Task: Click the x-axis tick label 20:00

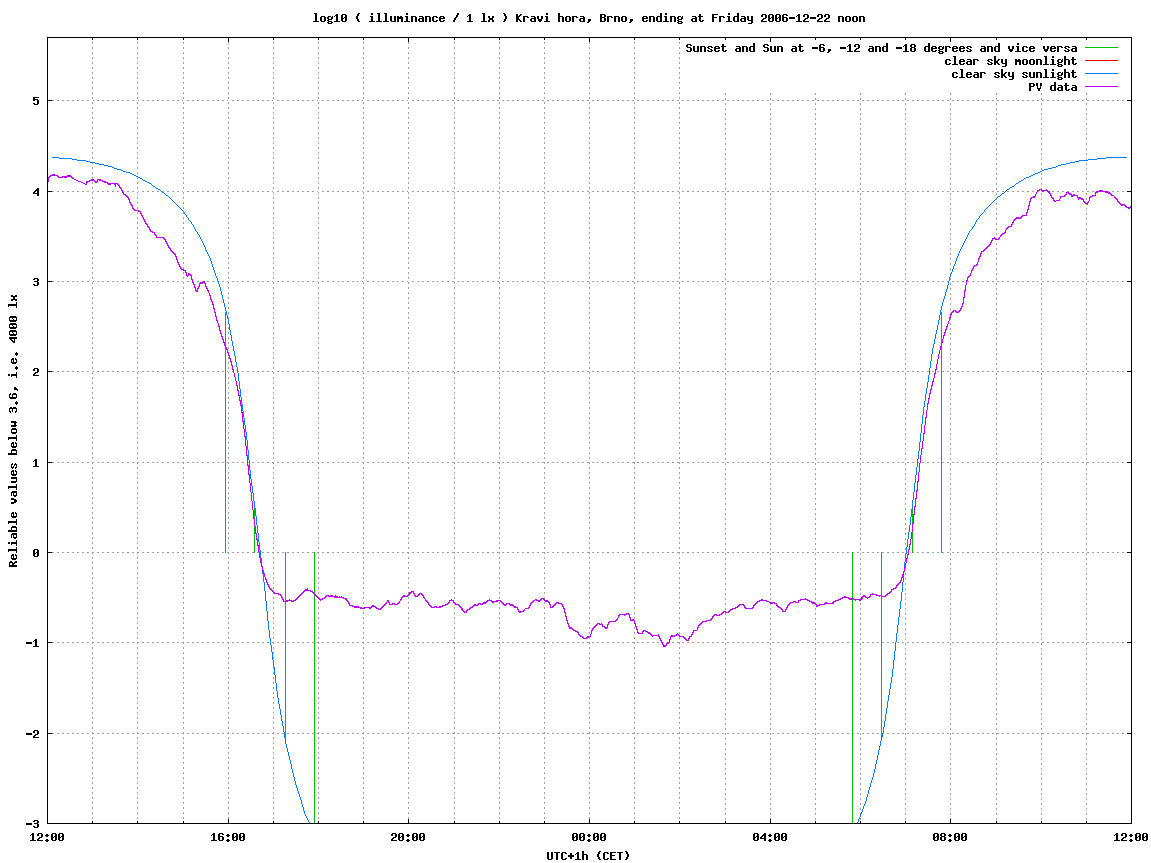Action: click(x=408, y=837)
